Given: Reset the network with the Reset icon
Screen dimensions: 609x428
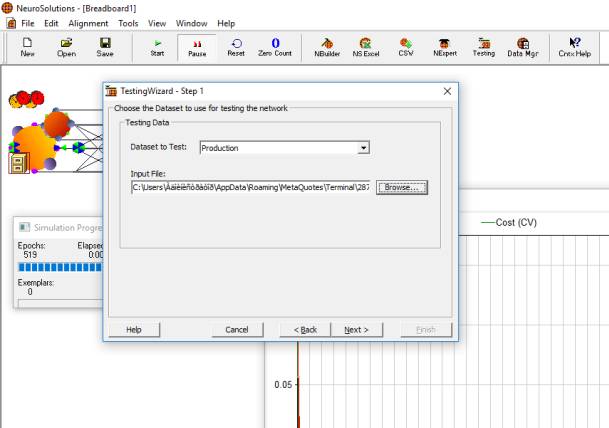Looking at the screenshot, I should click(x=236, y=47).
